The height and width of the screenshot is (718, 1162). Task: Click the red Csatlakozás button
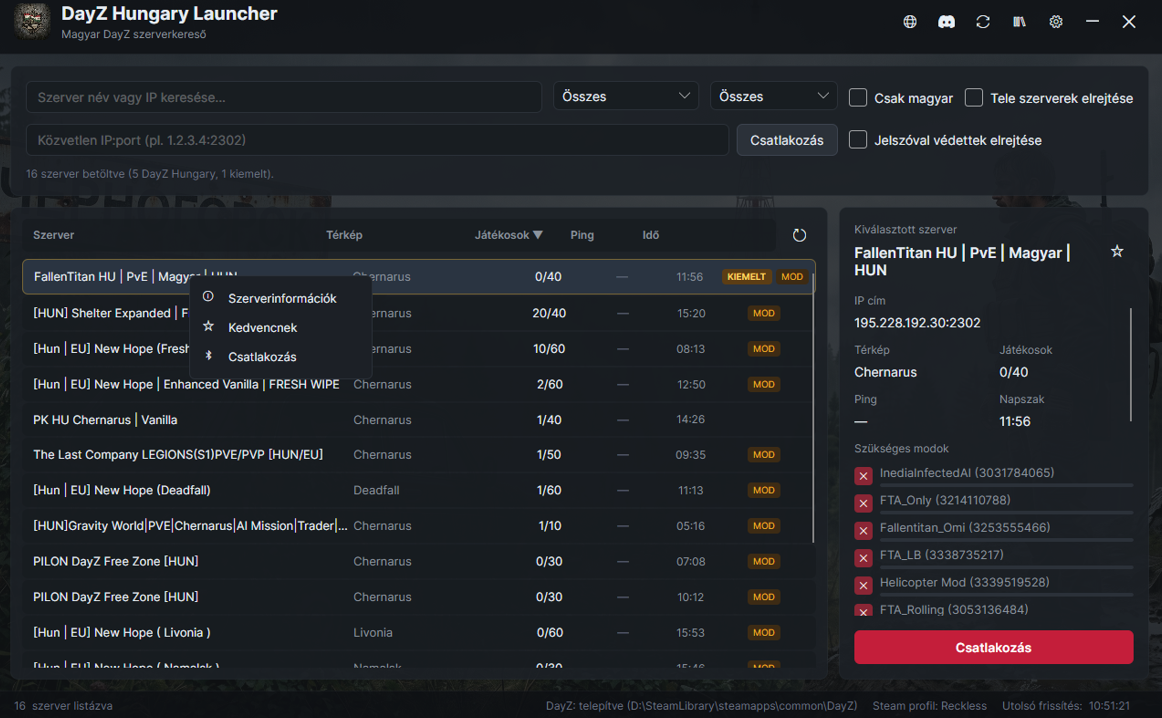(993, 647)
